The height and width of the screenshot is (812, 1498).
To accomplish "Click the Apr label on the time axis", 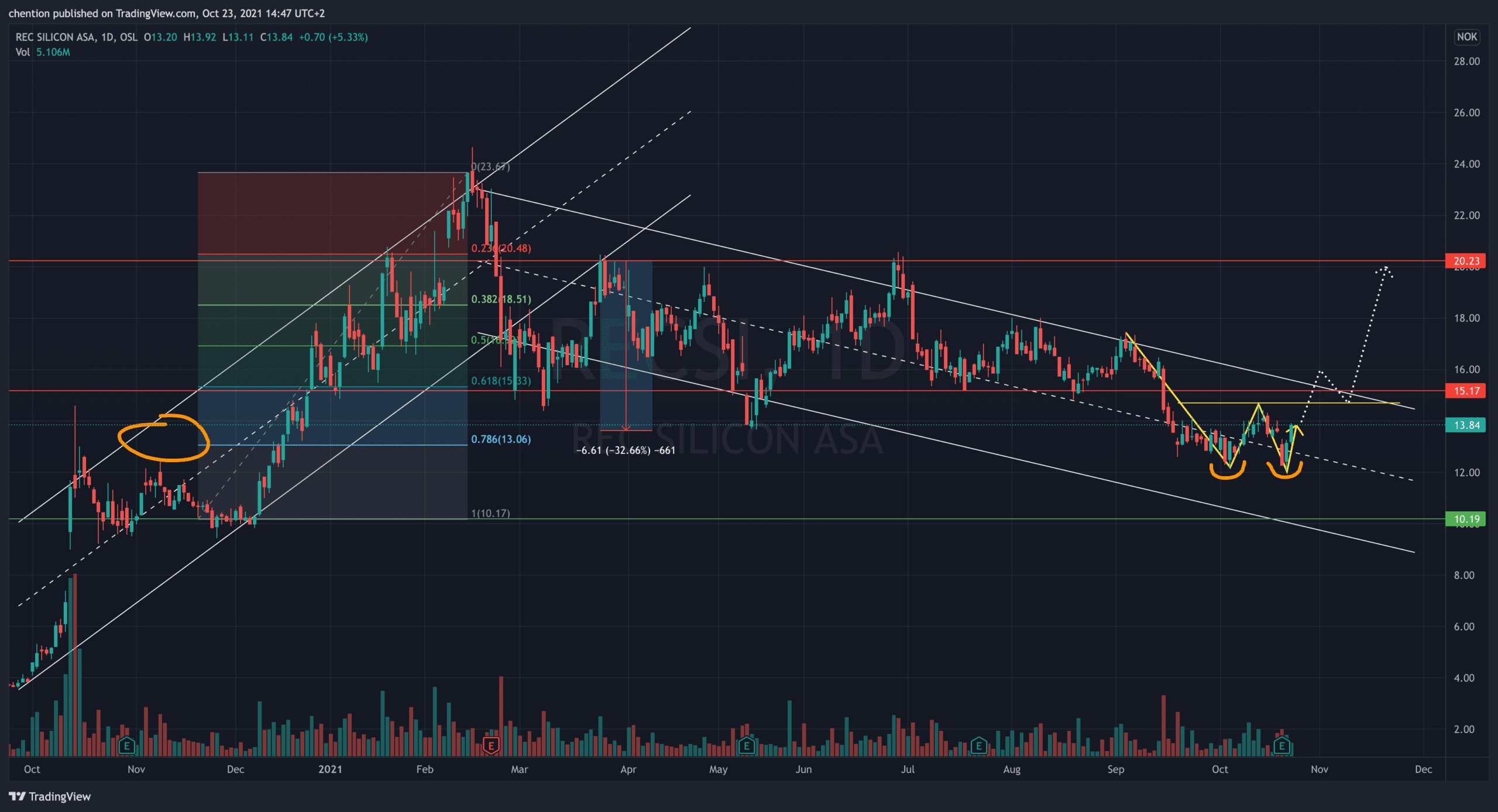I will pos(628,769).
